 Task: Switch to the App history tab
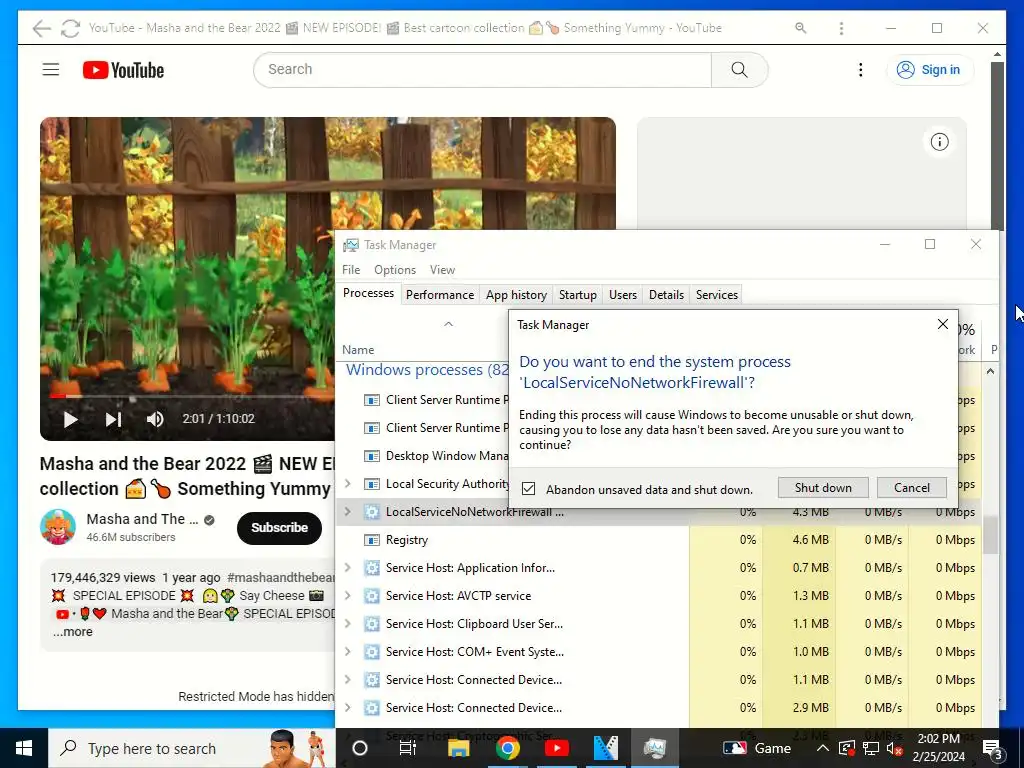[x=516, y=295]
